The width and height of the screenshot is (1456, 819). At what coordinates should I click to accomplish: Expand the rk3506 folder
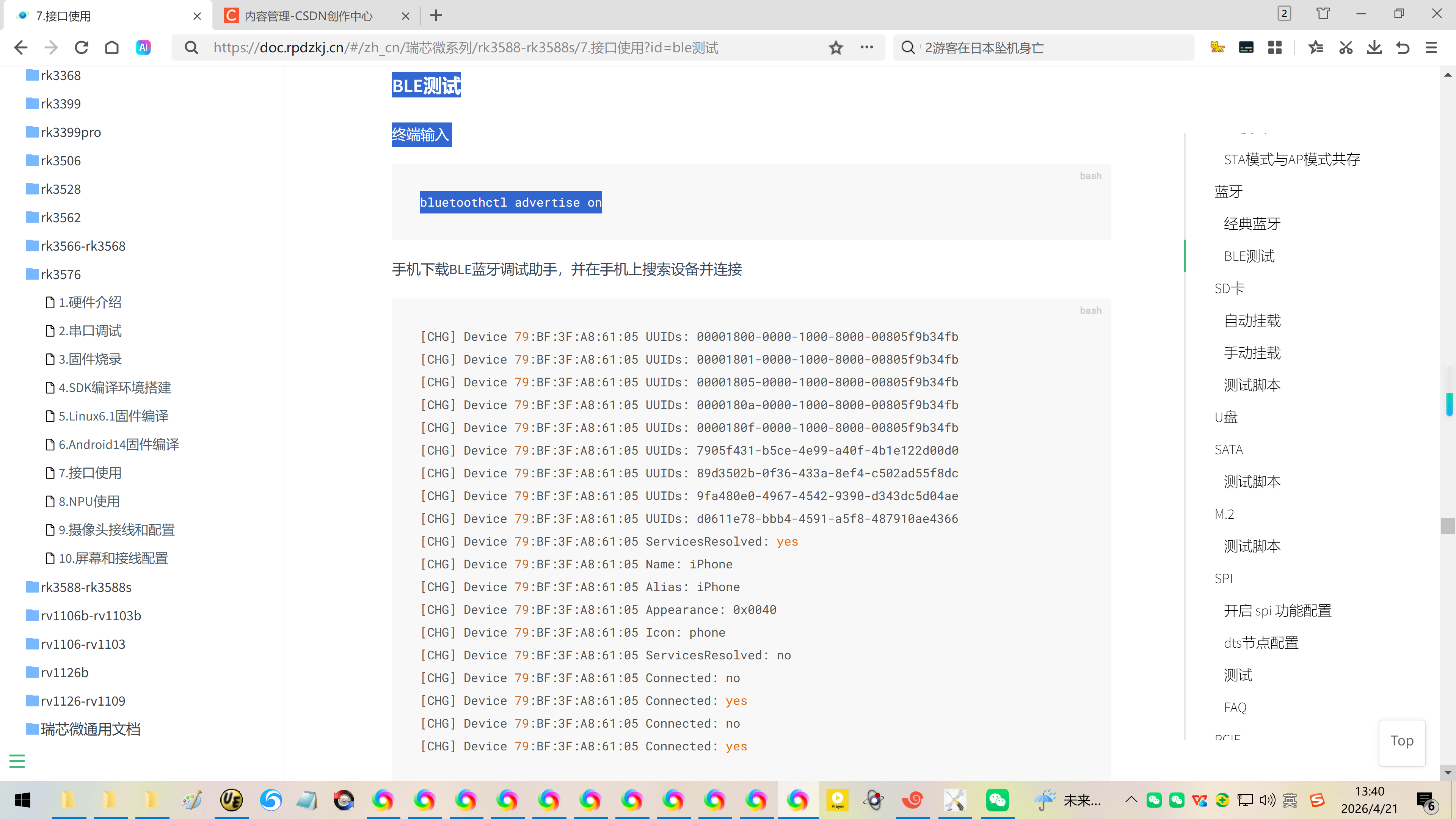pyautogui.click(x=53, y=160)
